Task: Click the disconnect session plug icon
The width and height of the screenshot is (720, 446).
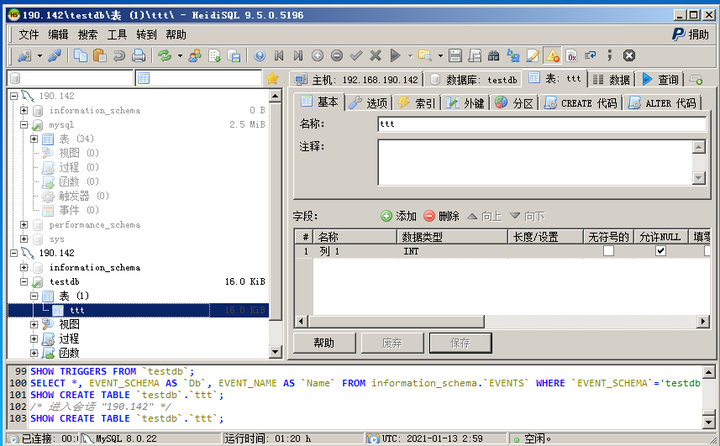Action: click(x=54, y=56)
